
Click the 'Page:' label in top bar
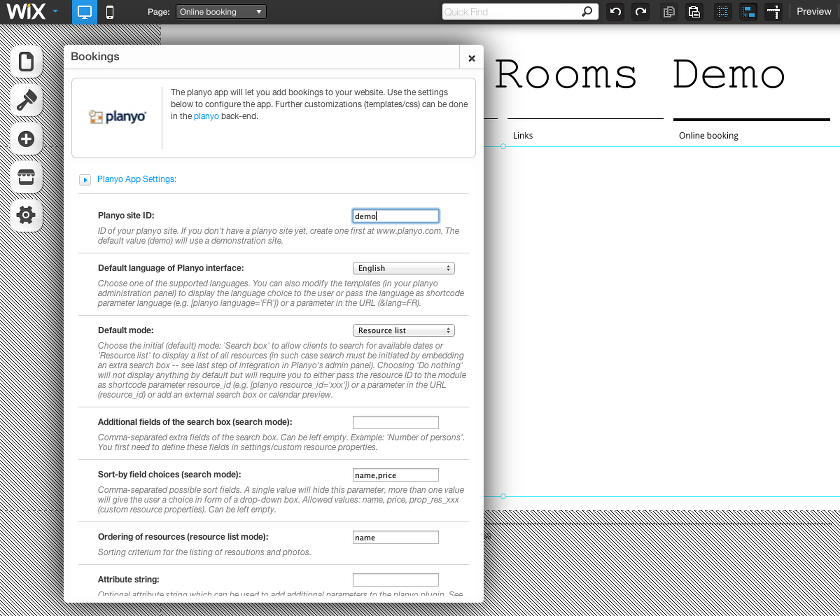(x=159, y=12)
